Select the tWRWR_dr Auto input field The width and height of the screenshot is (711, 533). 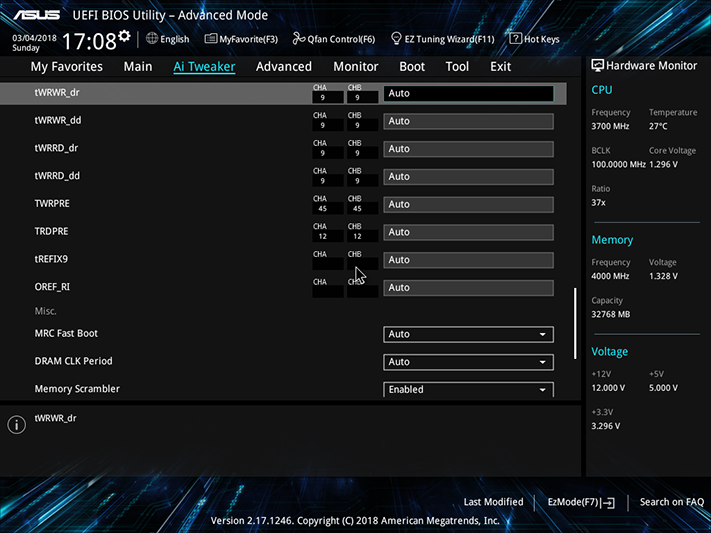(x=468, y=93)
